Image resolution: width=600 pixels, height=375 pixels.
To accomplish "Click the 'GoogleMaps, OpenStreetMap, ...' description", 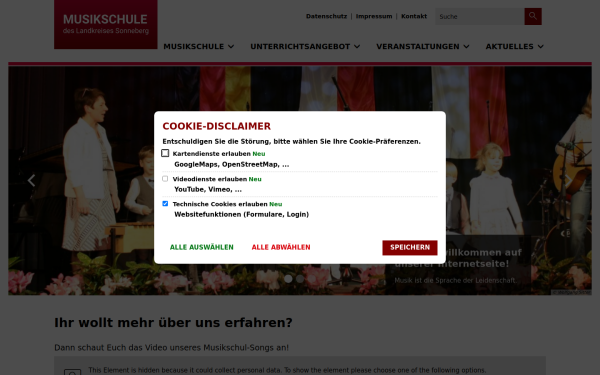I will pyautogui.click(x=232, y=165).
